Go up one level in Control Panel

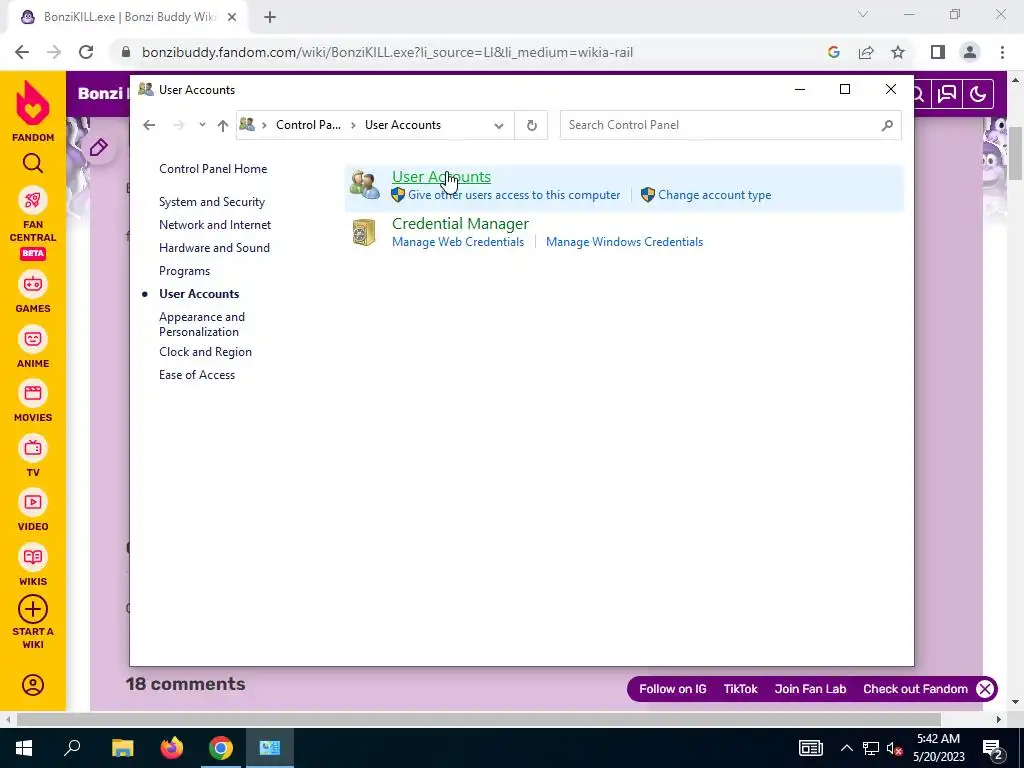[223, 125]
